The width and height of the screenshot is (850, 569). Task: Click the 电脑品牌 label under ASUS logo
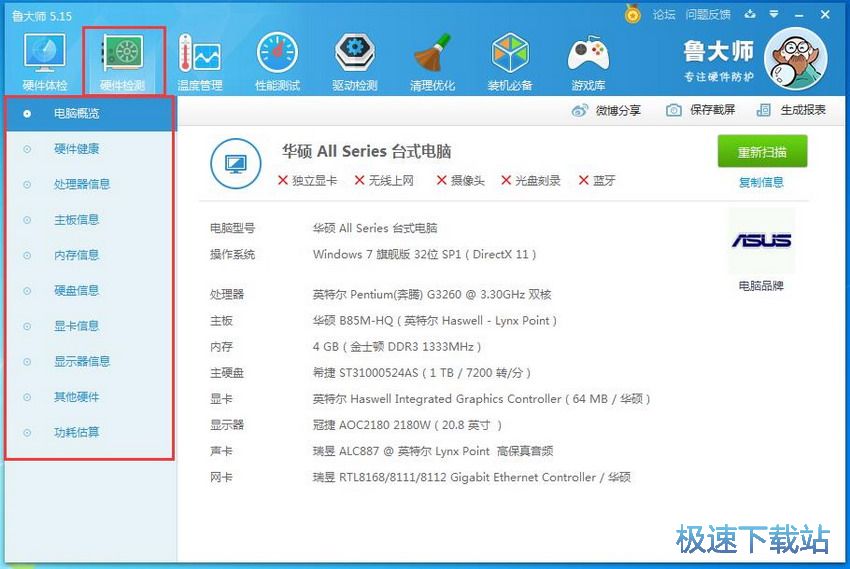(x=761, y=286)
